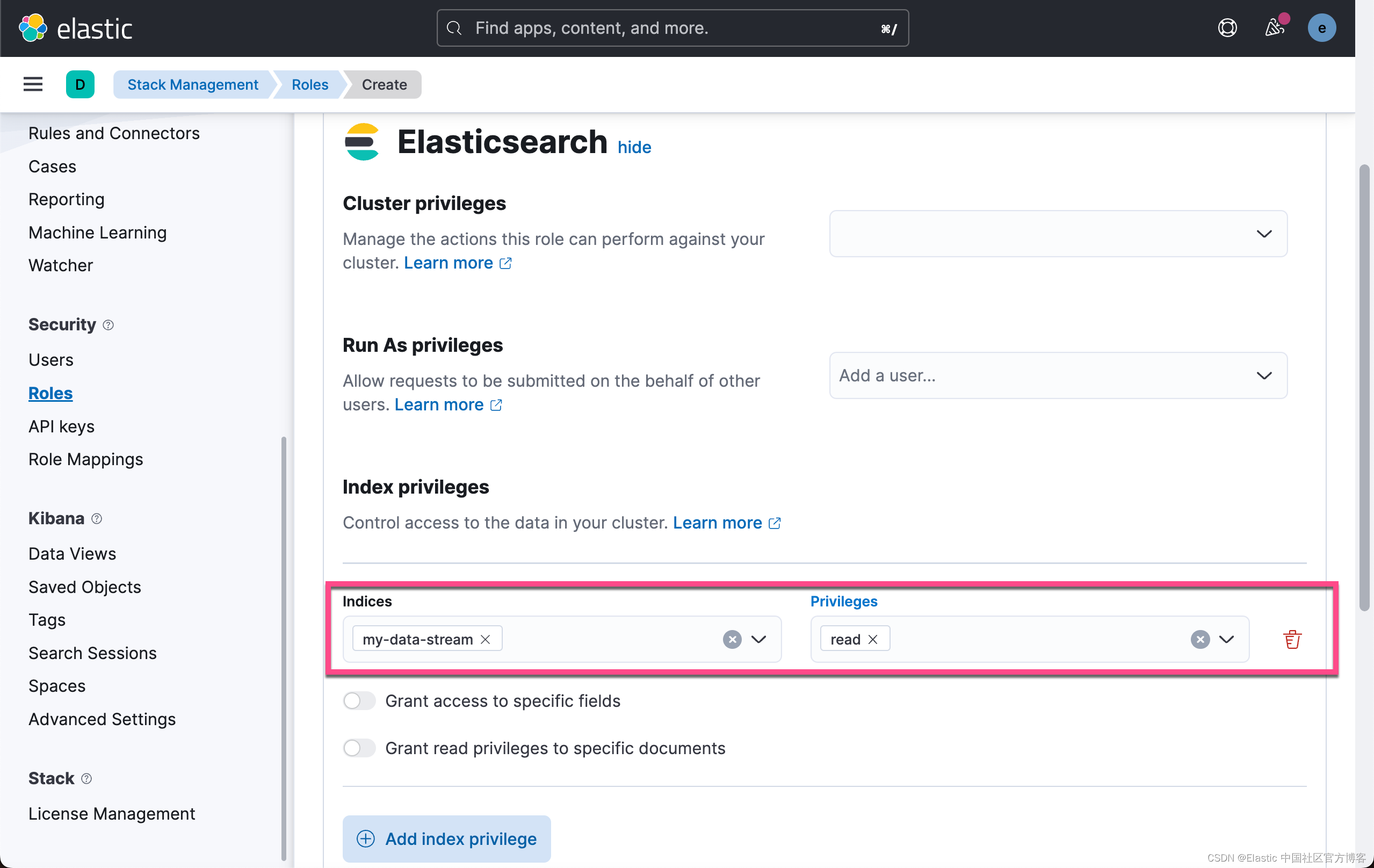Open the main navigation hamburger menu

tap(33, 84)
